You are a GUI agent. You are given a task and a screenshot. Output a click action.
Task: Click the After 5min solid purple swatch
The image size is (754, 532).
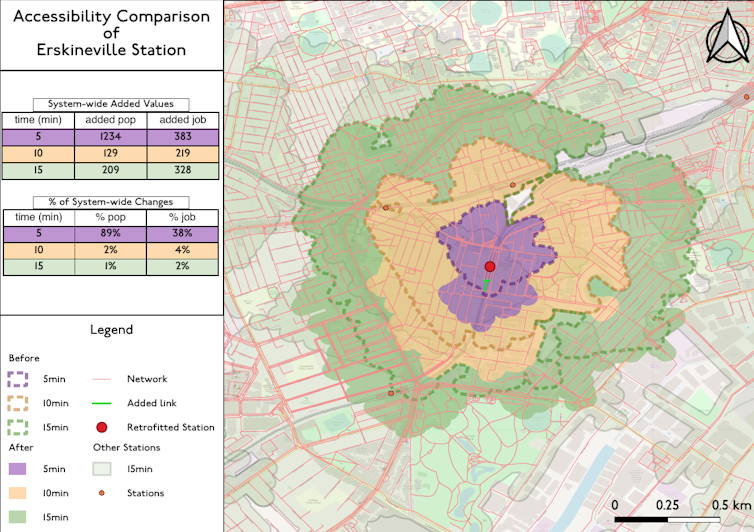tap(18, 469)
